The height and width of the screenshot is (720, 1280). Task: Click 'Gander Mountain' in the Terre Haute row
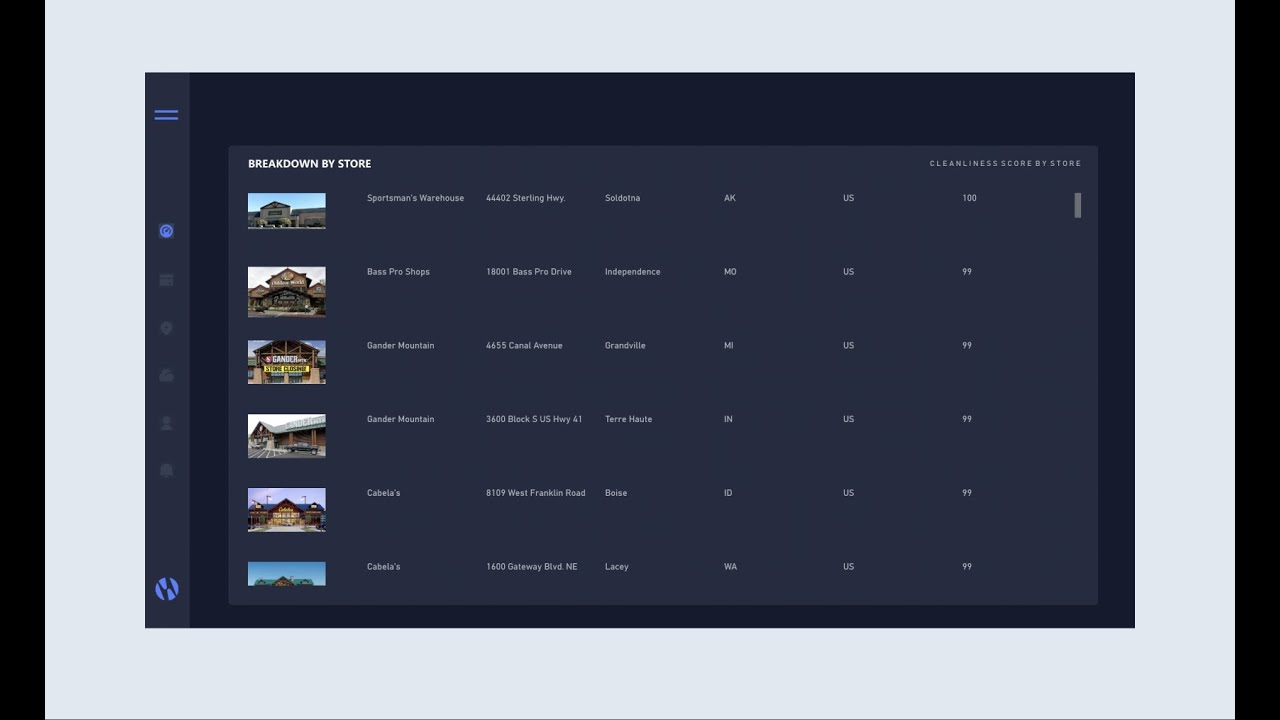[400, 419]
